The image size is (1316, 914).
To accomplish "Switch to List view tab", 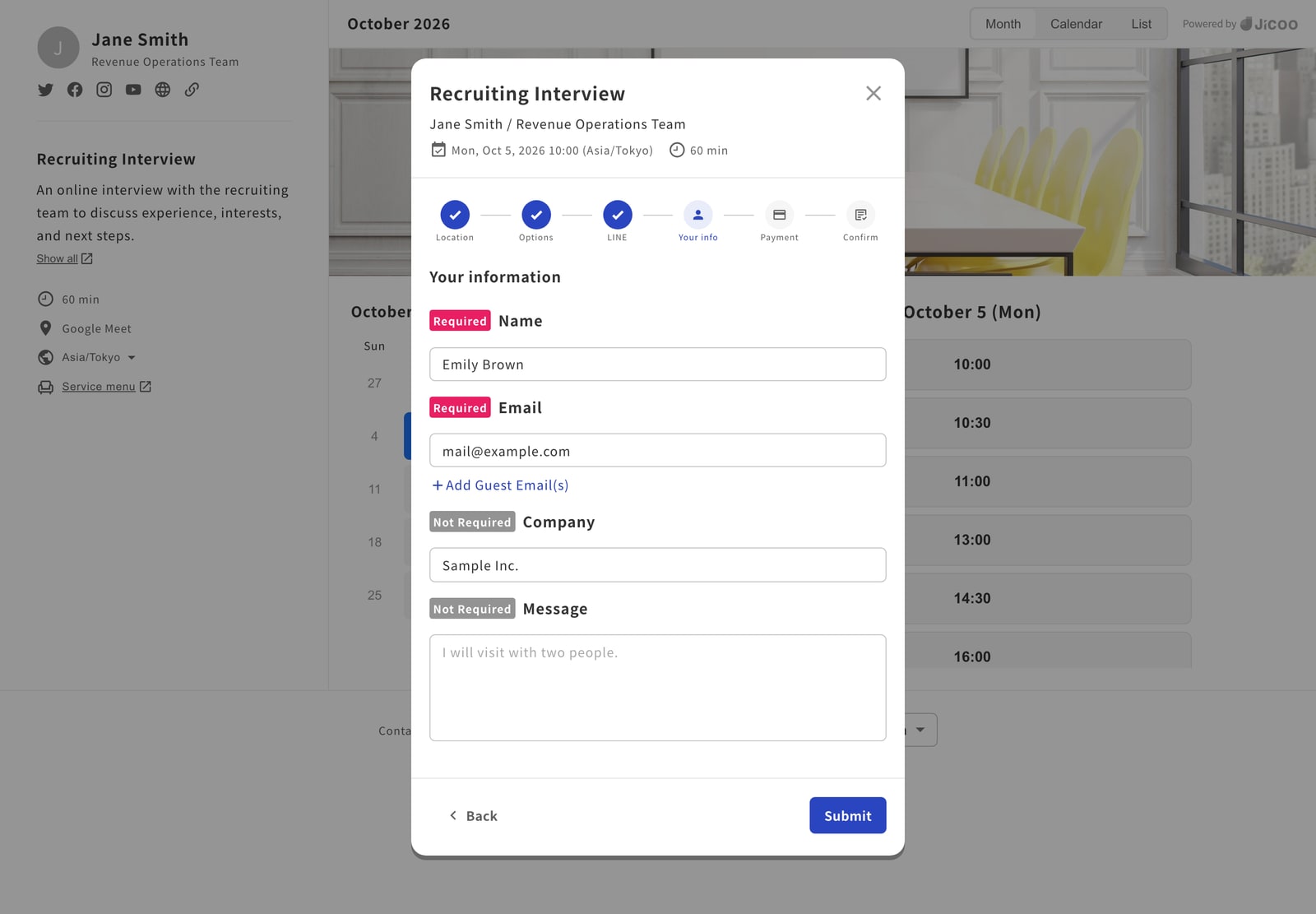I will [1141, 24].
